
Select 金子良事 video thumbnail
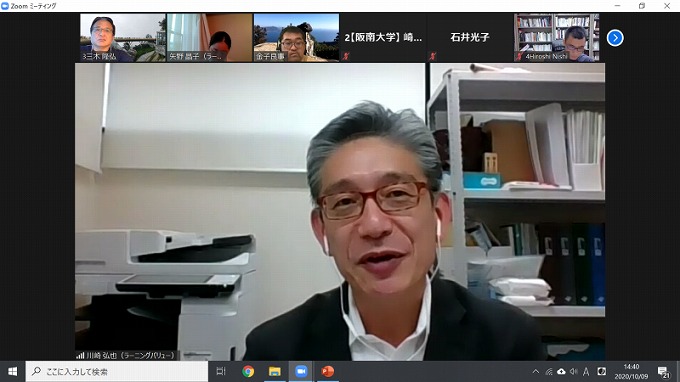[x=296, y=37]
